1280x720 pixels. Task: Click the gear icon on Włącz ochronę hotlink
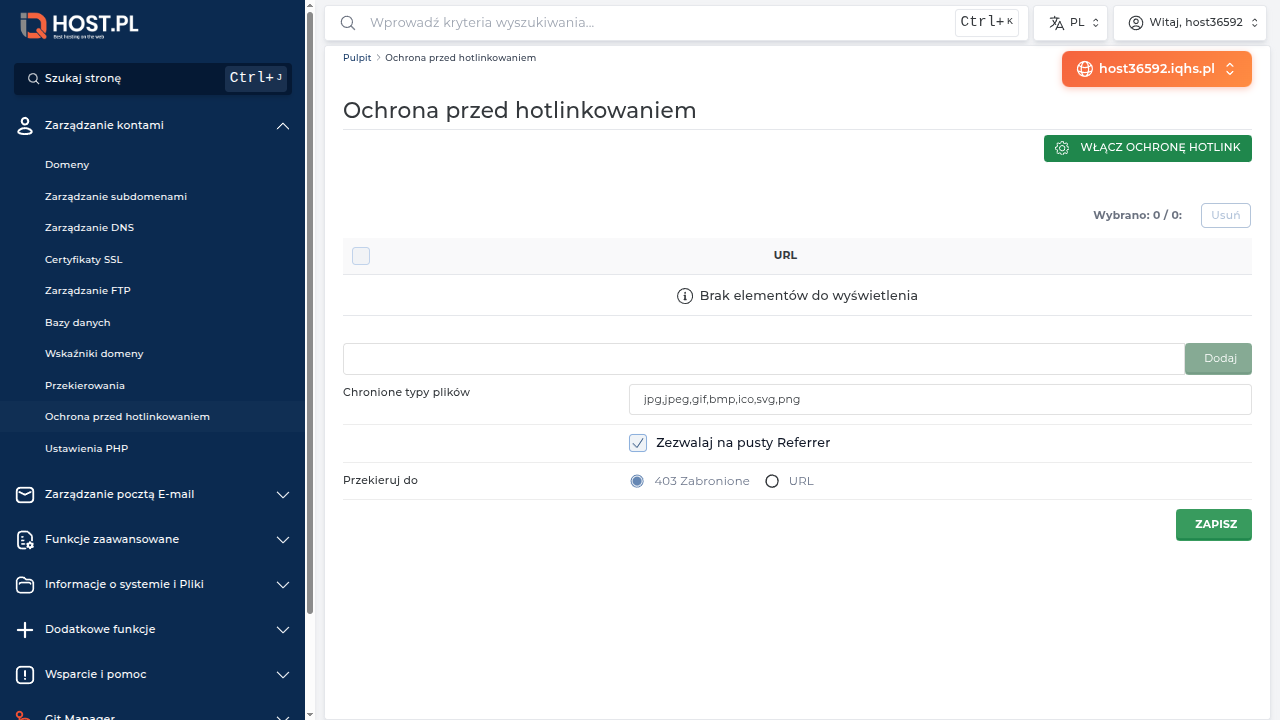[1062, 148]
